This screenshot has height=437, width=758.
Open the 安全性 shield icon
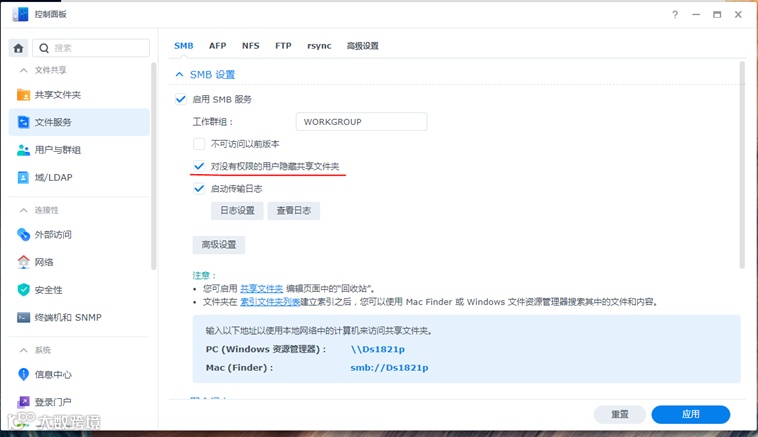tap(23, 290)
